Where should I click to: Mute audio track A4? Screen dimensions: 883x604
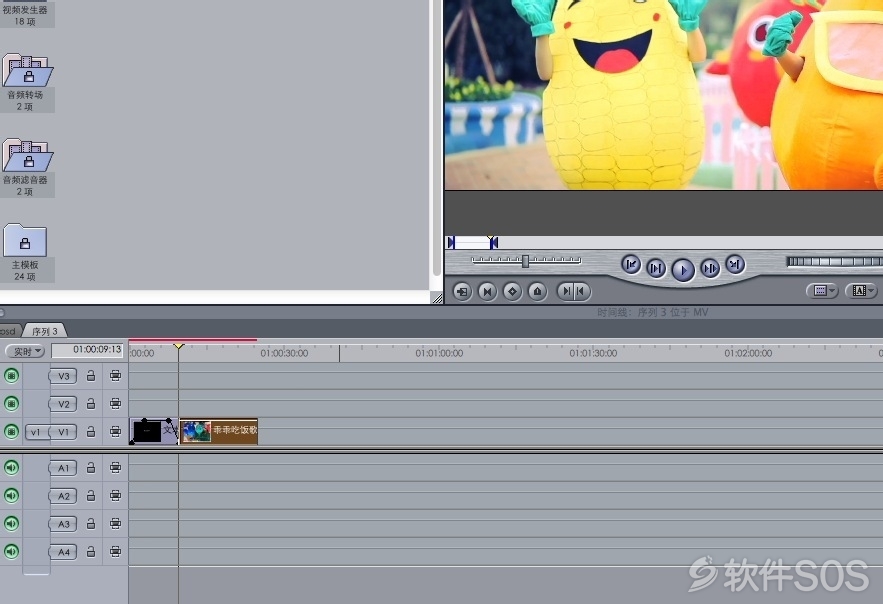[x=11, y=552]
